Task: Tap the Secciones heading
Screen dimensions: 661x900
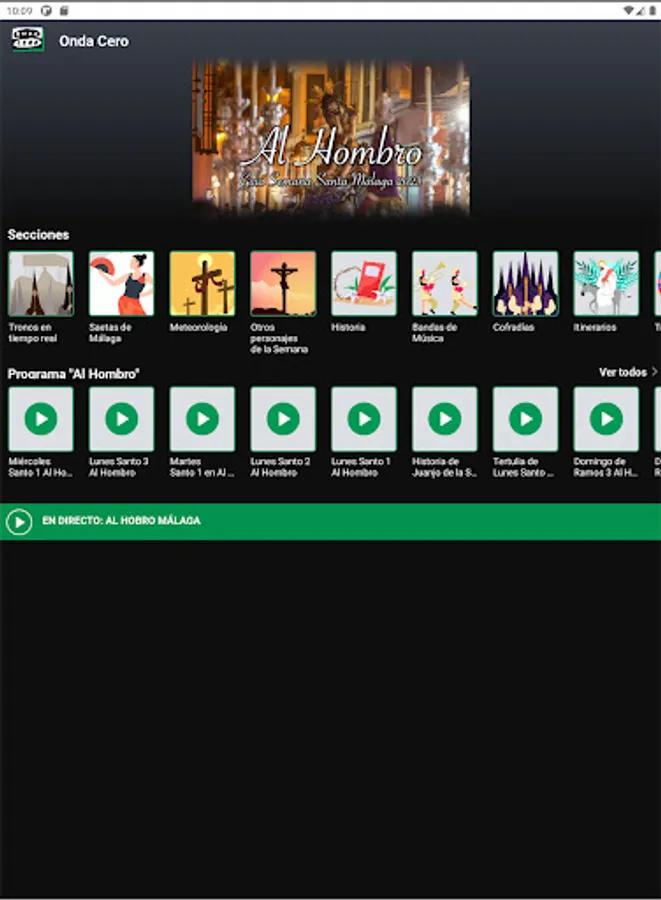Action: (x=38, y=235)
